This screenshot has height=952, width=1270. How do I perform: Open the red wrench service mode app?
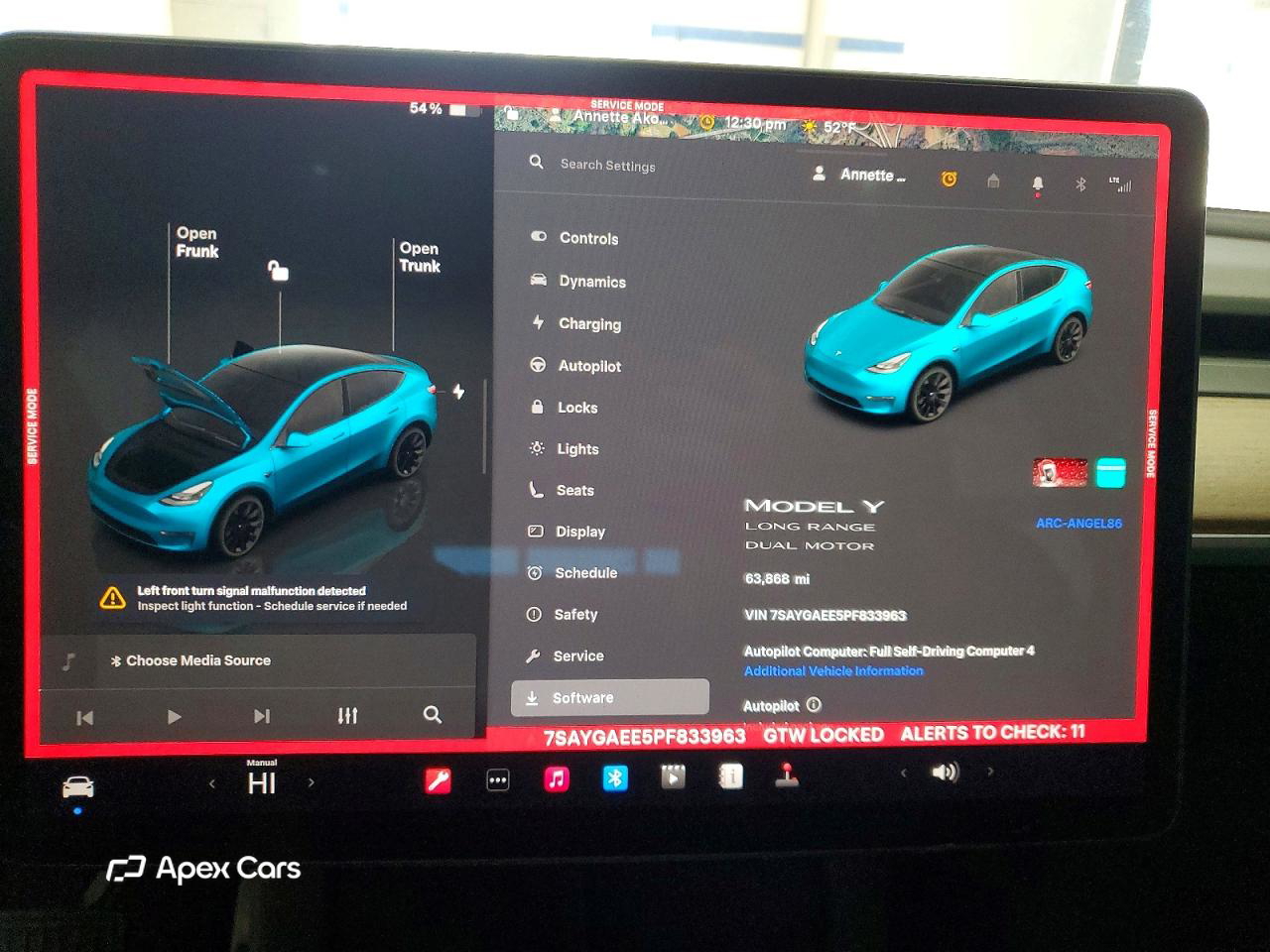coord(438,780)
